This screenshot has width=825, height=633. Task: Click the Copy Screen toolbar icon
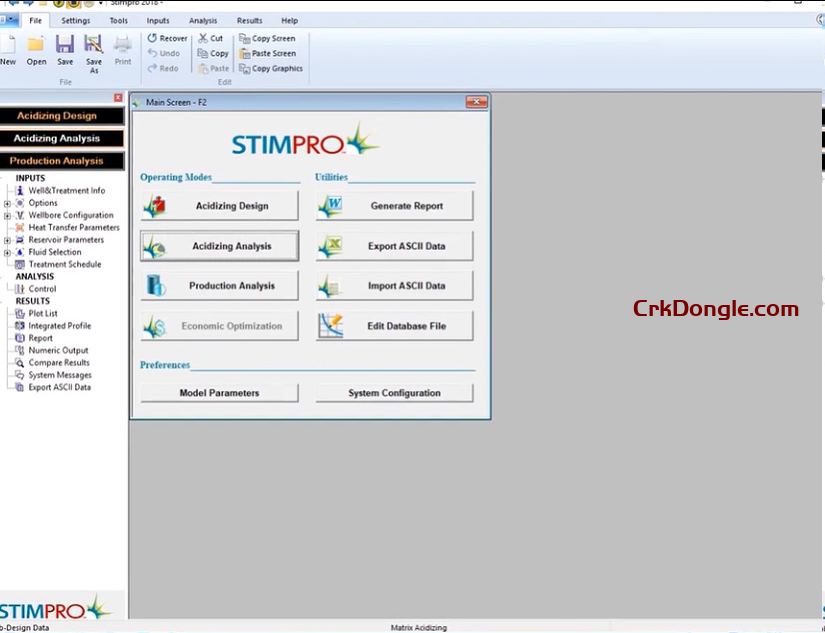click(x=245, y=39)
